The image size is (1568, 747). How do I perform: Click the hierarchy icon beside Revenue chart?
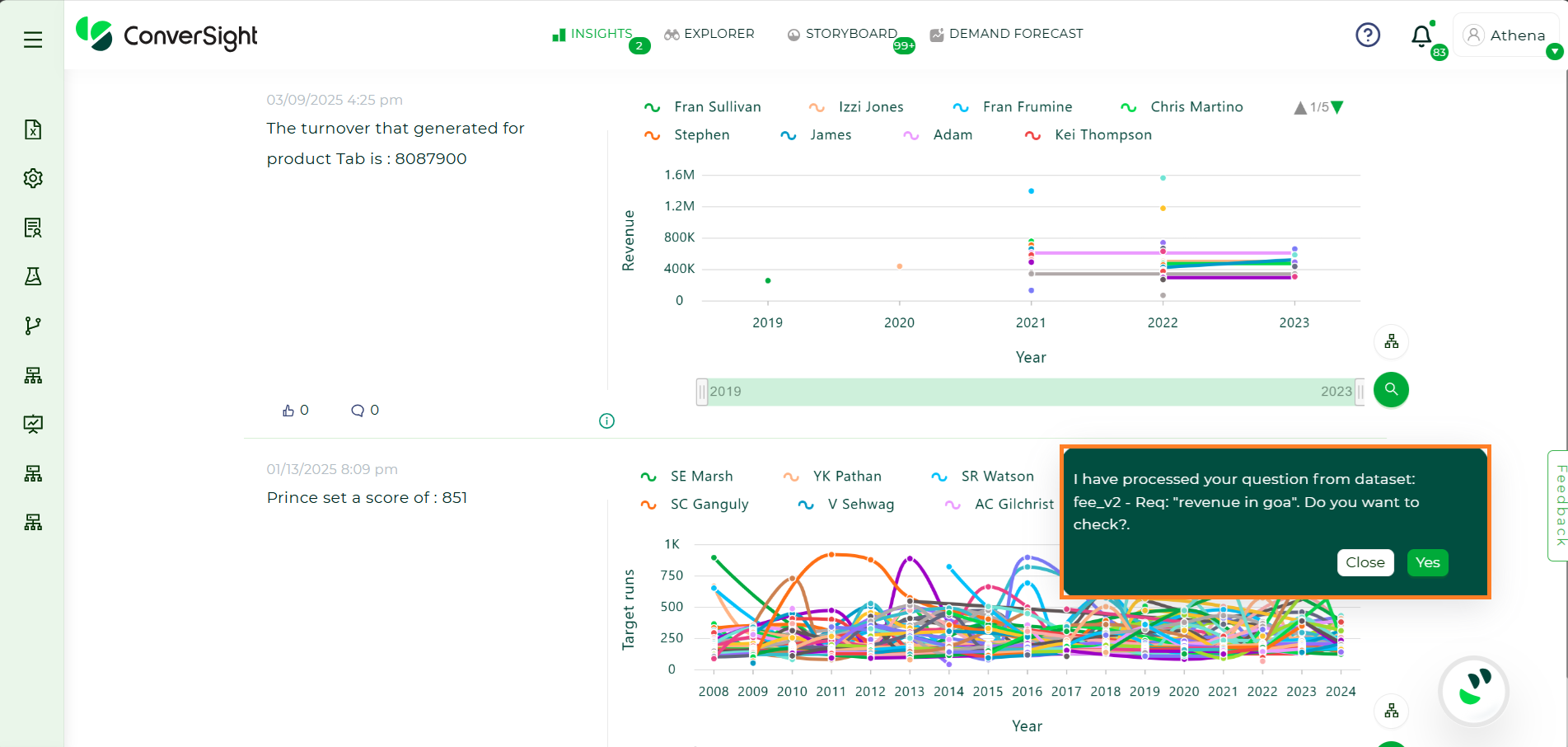pyautogui.click(x=1392, y=341)
